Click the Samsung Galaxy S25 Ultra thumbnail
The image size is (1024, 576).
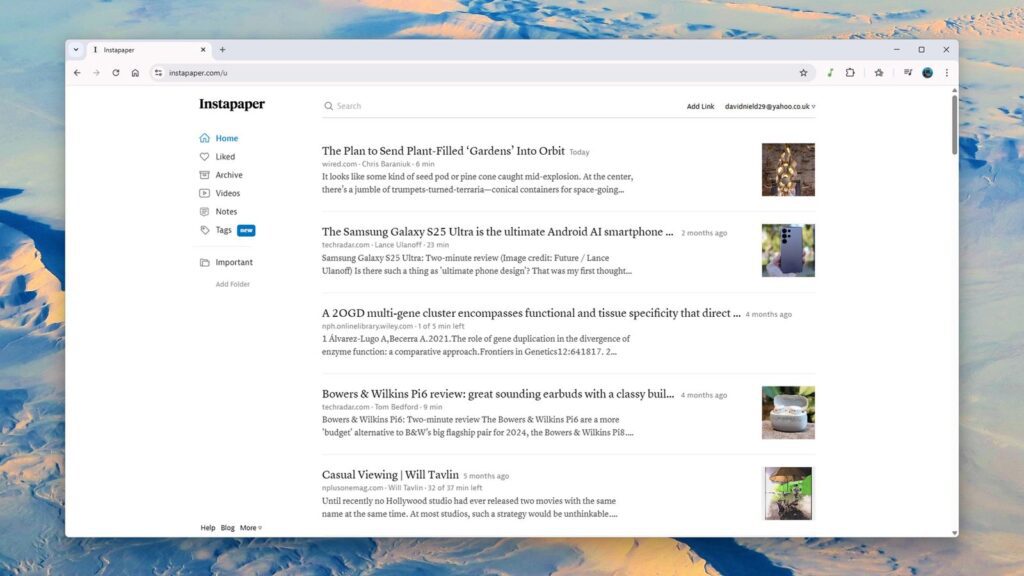tap(788, 250)
